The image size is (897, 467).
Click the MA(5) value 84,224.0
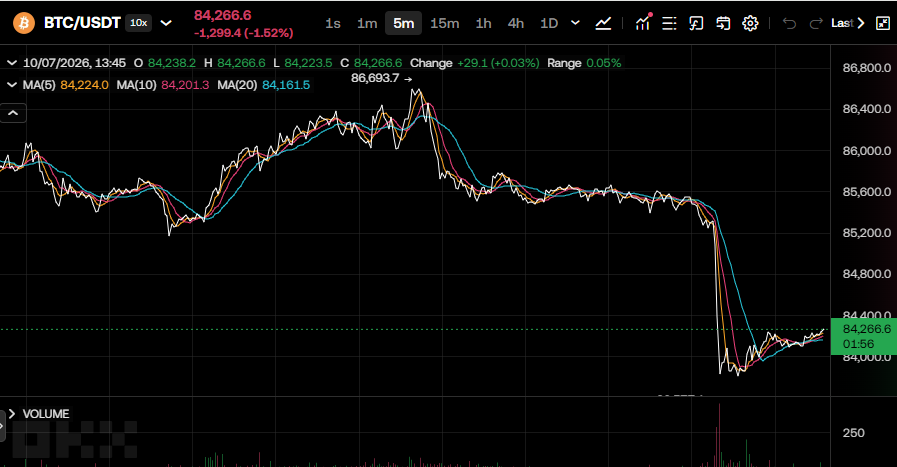[x=84, y=85]
